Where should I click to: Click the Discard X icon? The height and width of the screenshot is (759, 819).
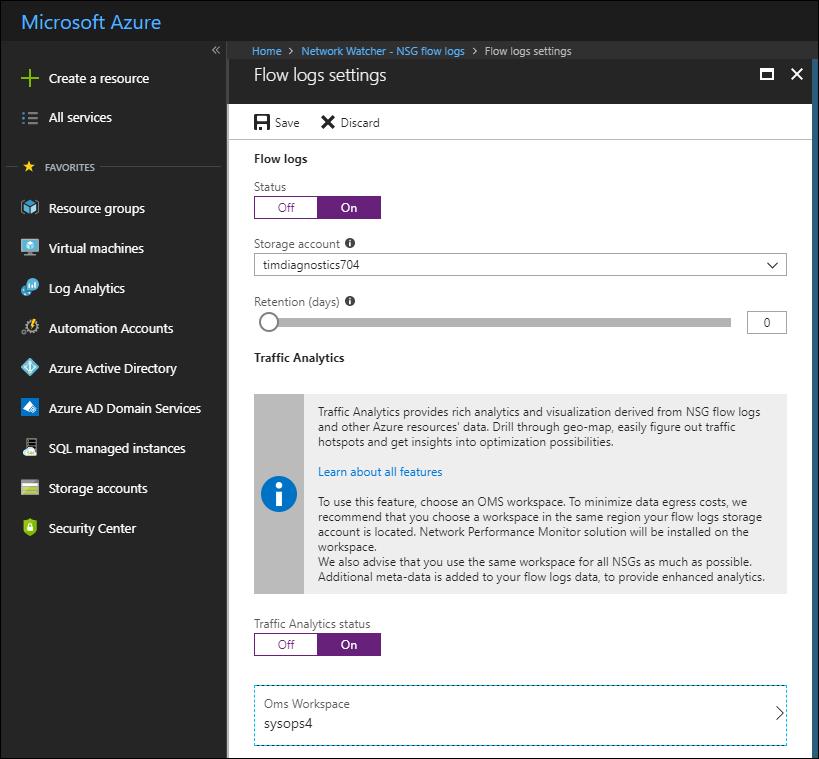[327, 123]
